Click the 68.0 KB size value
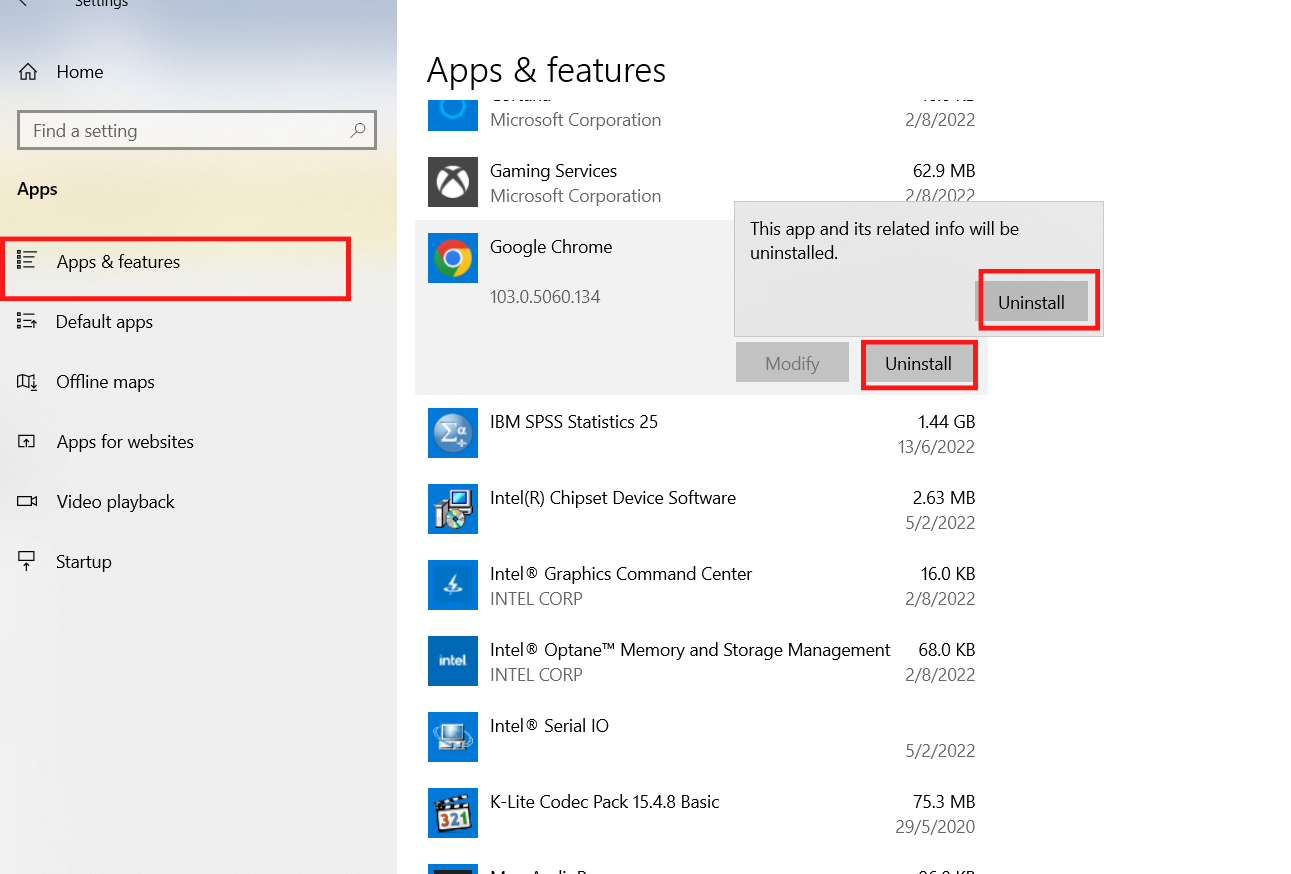This screenshot has width=1291, height=874. tap(947, 650)
